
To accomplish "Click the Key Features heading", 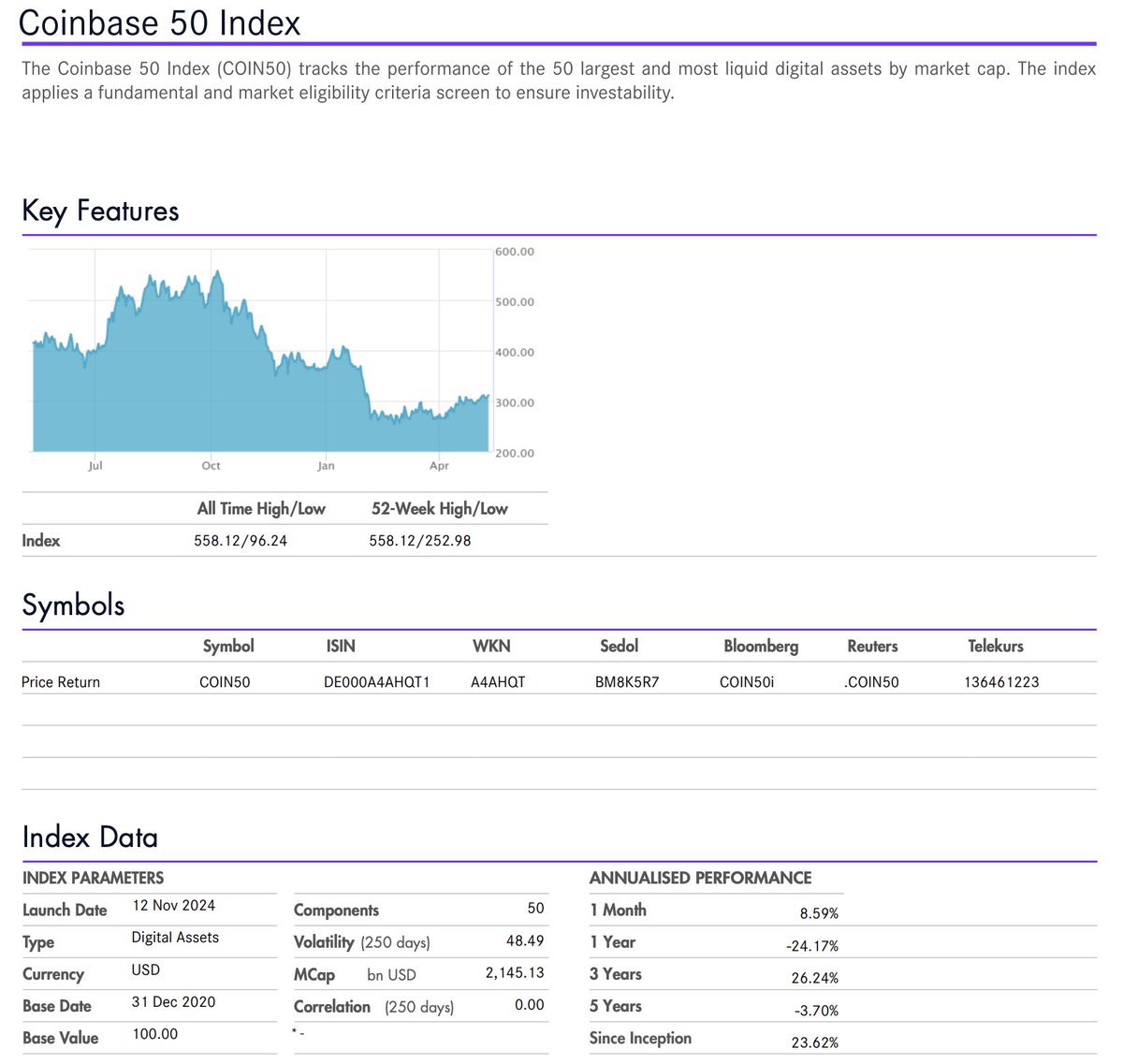I will pyautogui.click(x=100, y=211).
